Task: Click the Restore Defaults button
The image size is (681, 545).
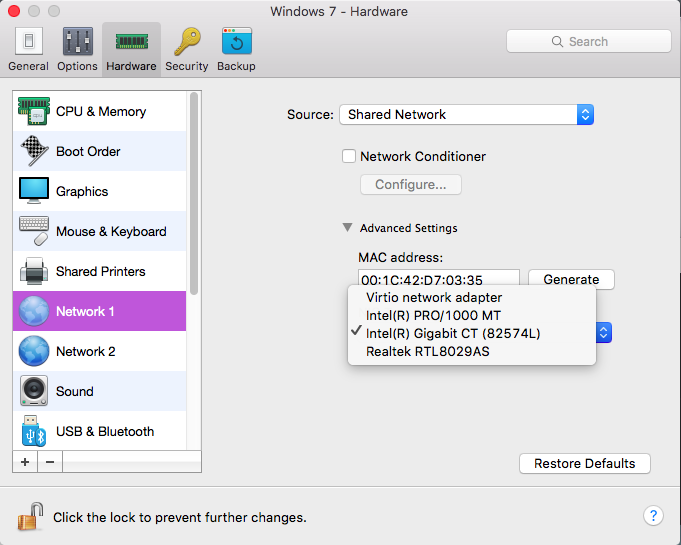Action: click(x=584, y=464)
